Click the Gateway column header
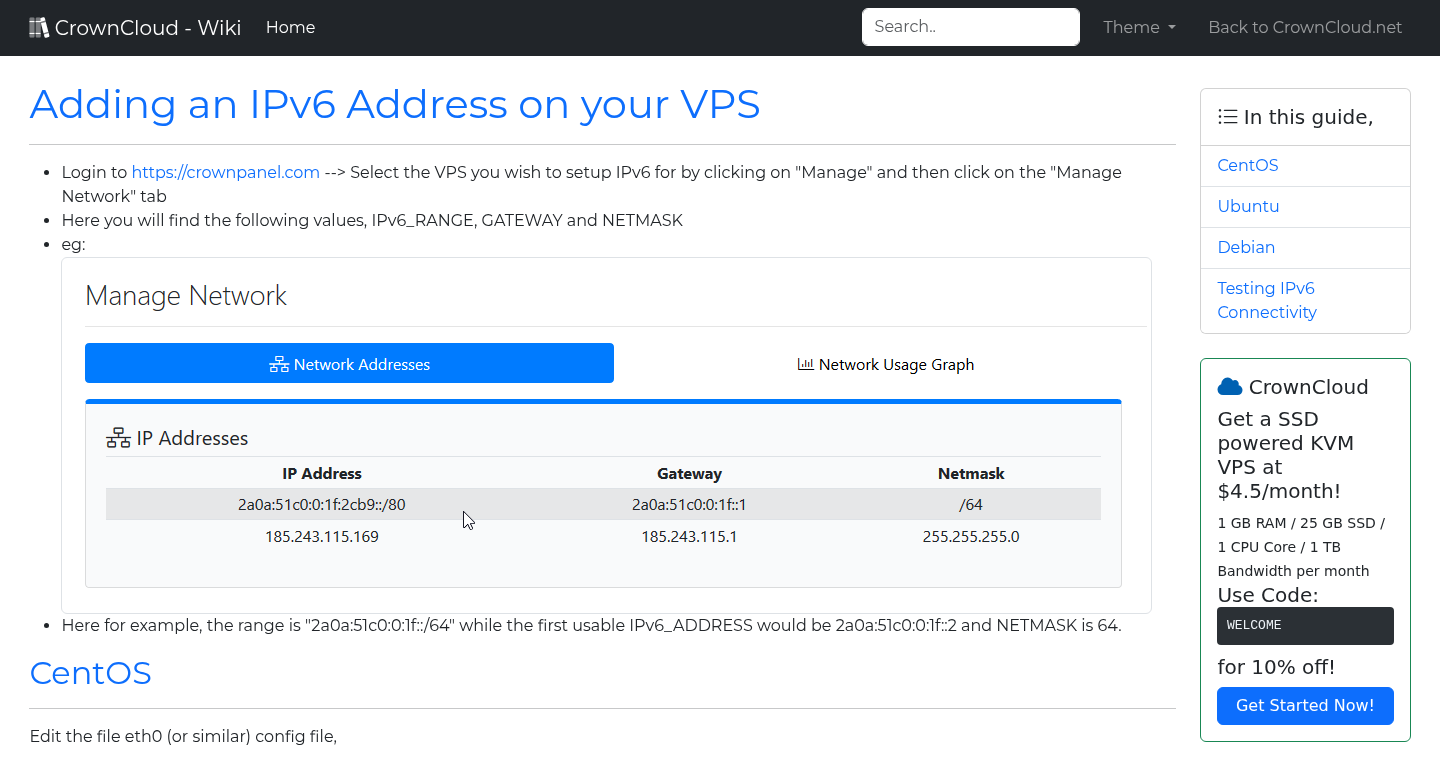1440x761 pixels. (689, 474)
